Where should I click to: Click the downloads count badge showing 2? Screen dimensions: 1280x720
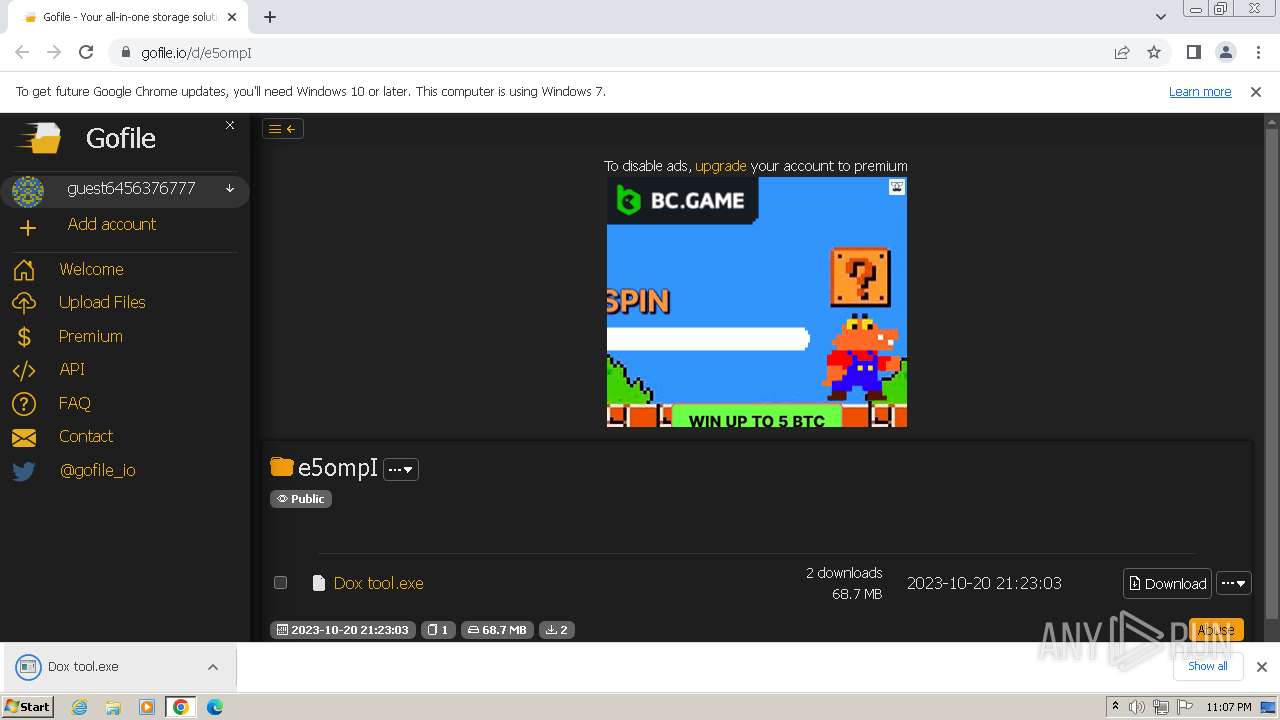pyautogui.click(x=557, y=630)
